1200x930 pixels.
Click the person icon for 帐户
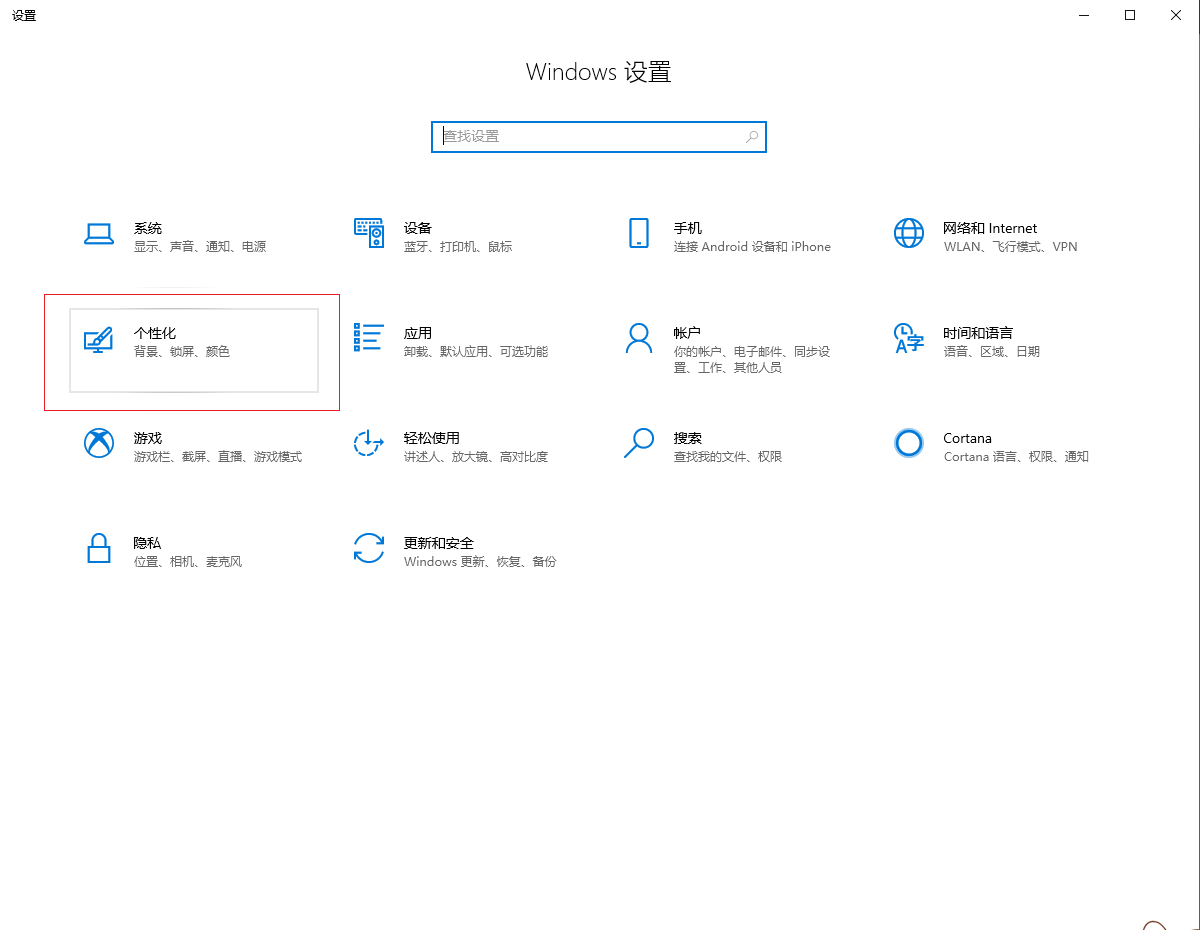(638, 338)
